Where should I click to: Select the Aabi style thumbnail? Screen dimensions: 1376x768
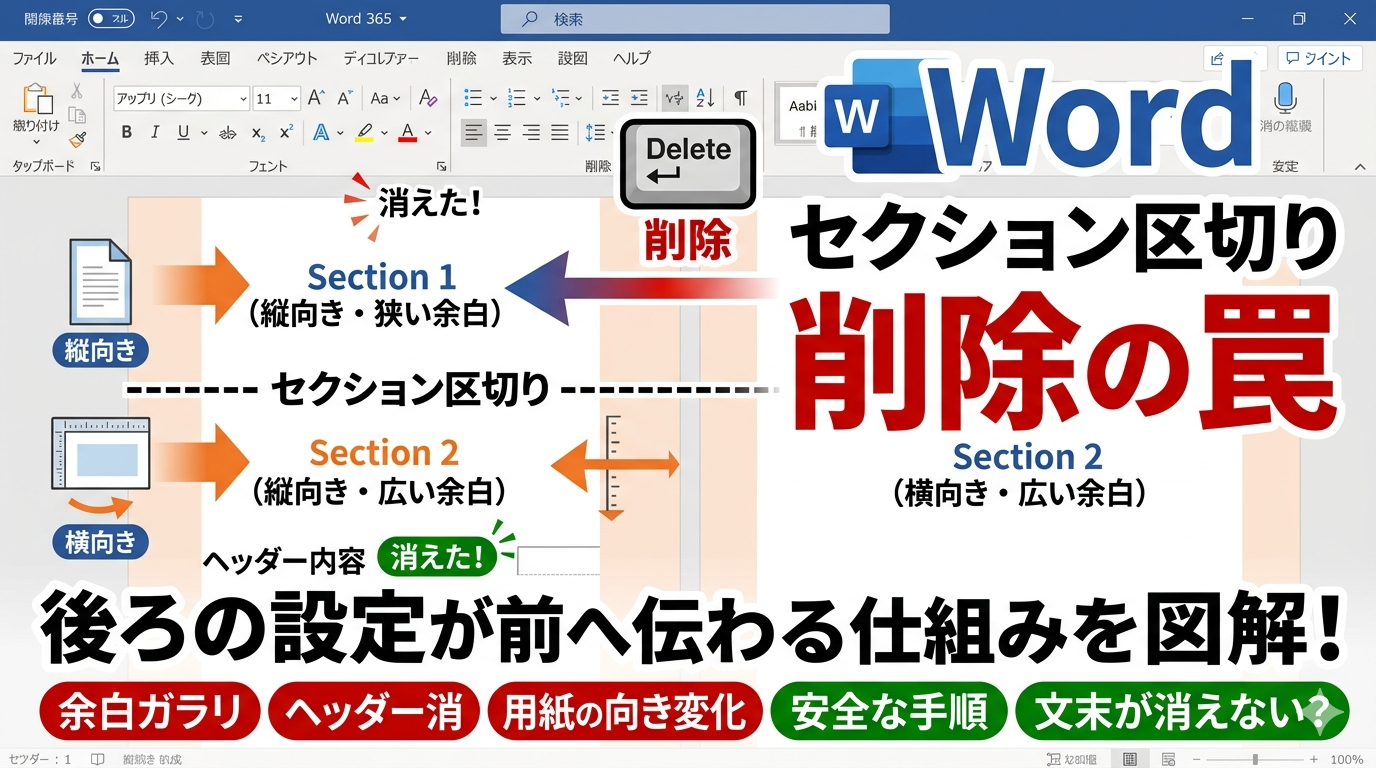tap(802, 114)
